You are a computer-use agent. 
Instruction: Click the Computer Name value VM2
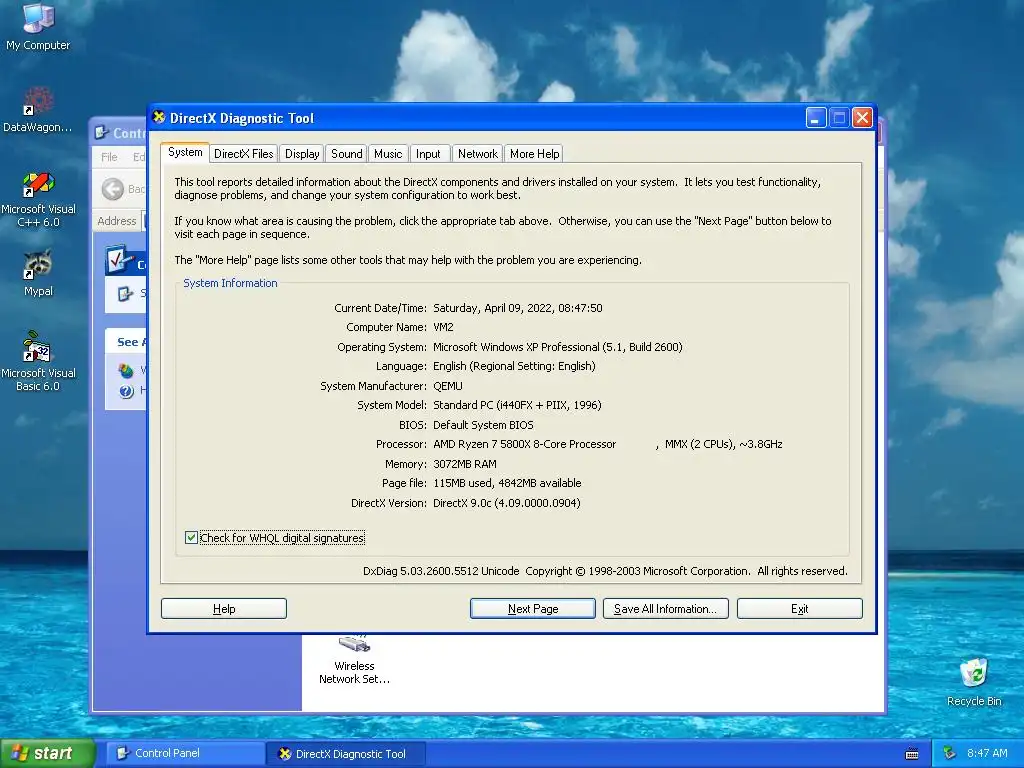(x=443, y=327)
